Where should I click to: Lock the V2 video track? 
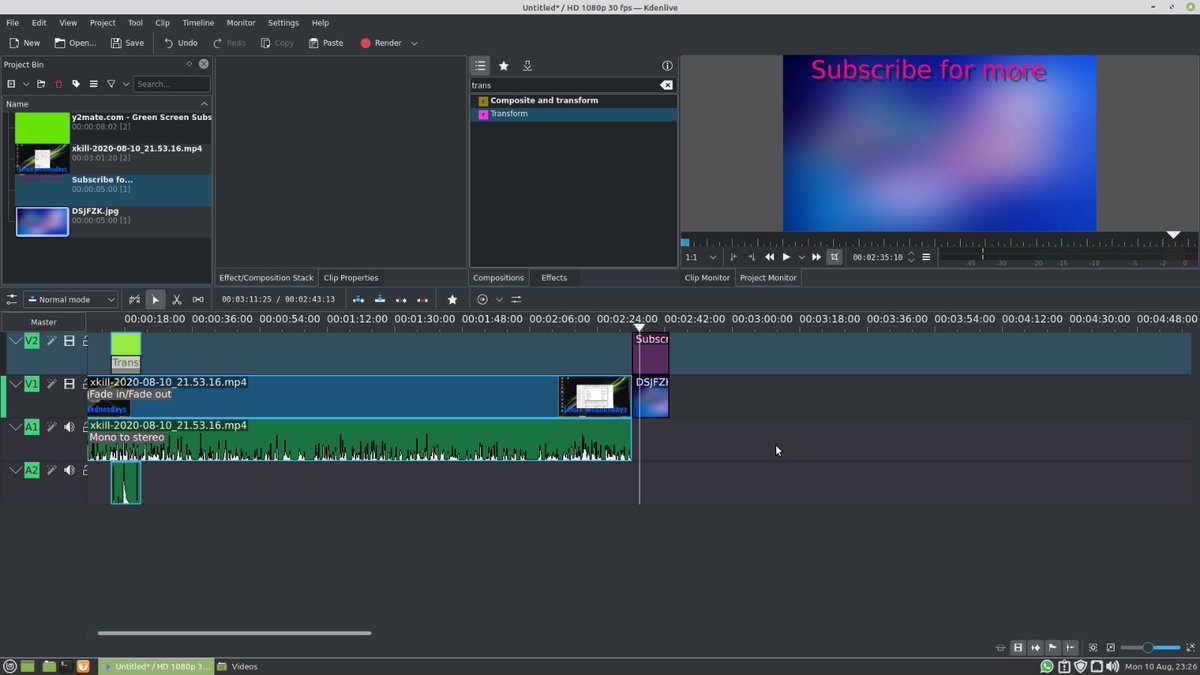point(85,340)
